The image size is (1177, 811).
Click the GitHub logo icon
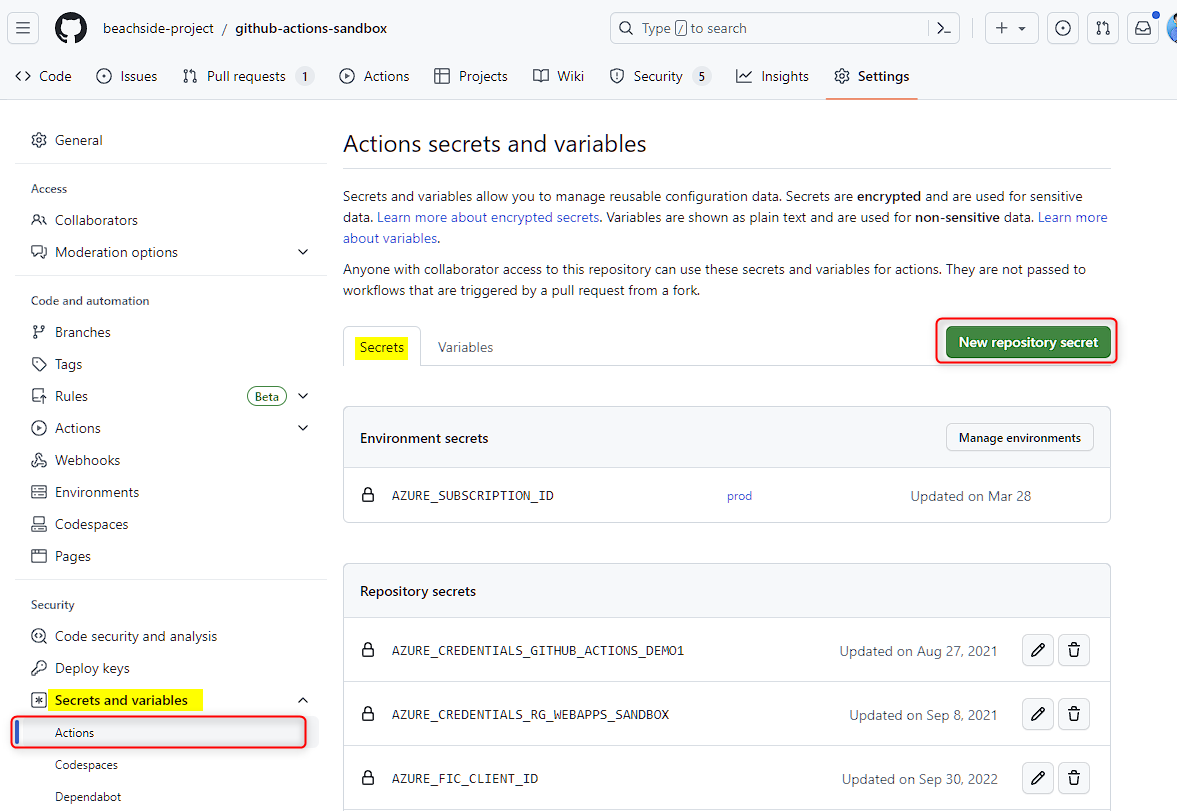pos(70,27)
